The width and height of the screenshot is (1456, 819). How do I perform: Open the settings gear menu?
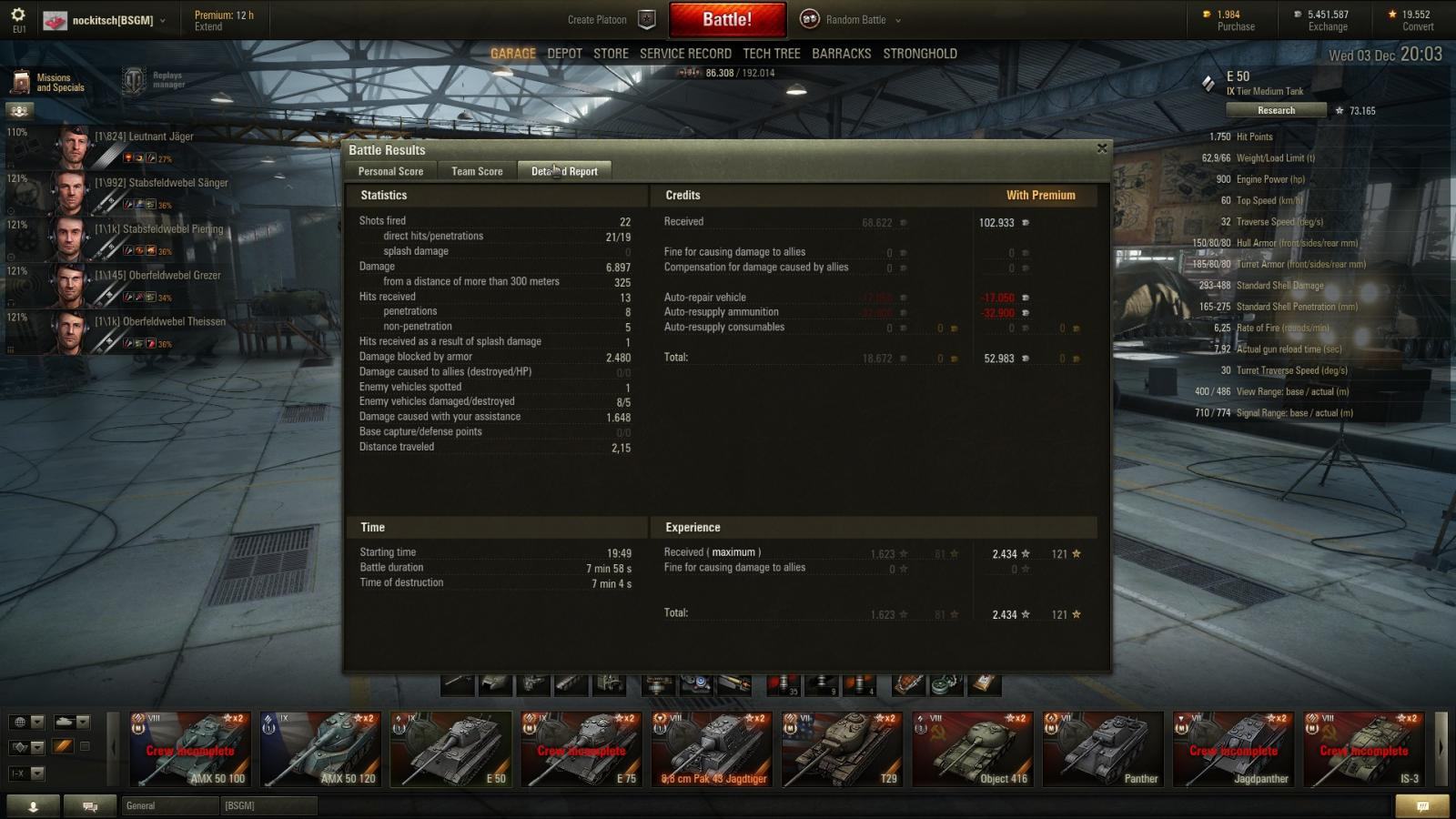click(x=18, y=15)
